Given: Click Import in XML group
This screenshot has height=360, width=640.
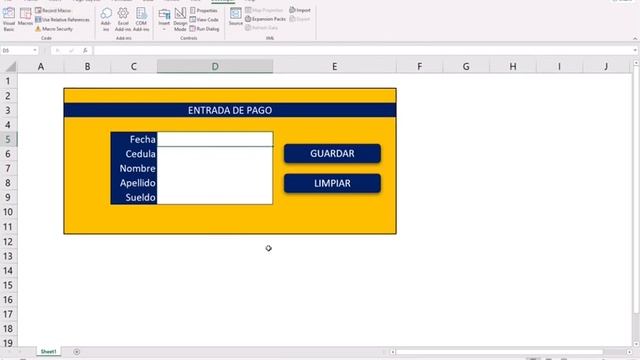Looking at the screenshot, I should tap(300, 10).
